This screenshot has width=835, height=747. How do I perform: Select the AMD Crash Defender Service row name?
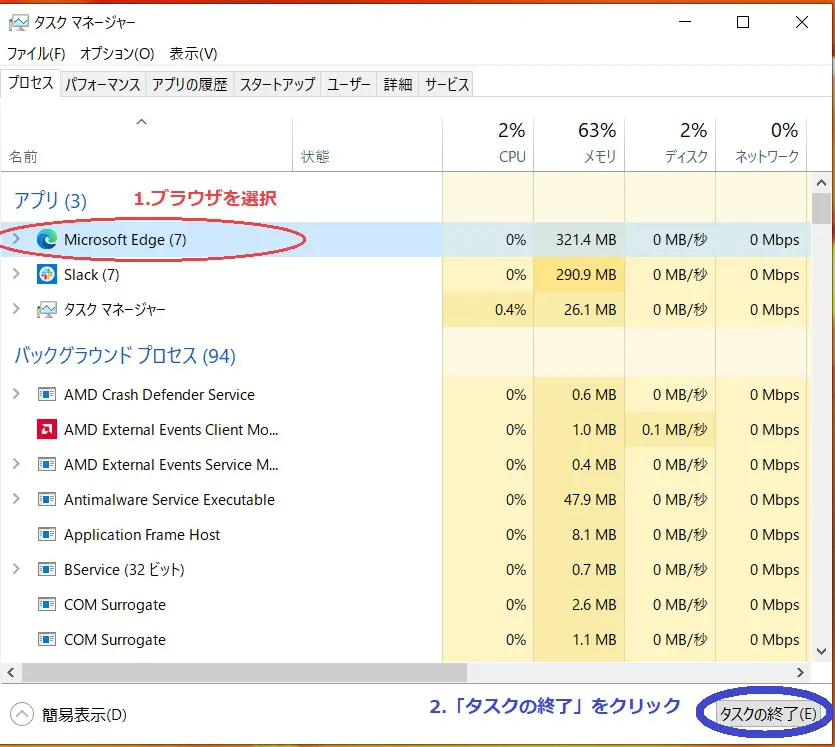click(x=159, y=395)
